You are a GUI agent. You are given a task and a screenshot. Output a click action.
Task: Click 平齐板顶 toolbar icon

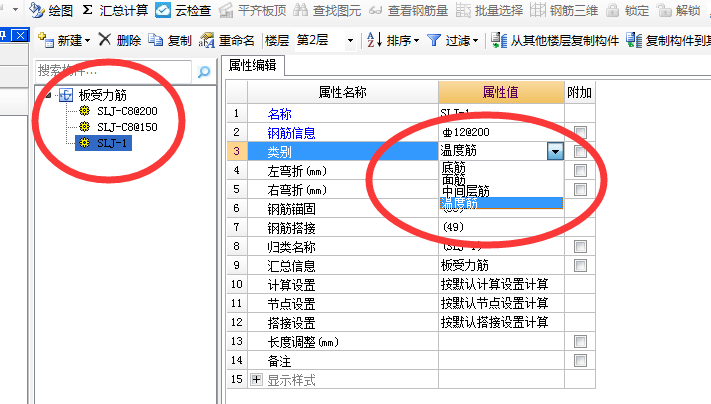pyautogui.click(x=226, y=10)
